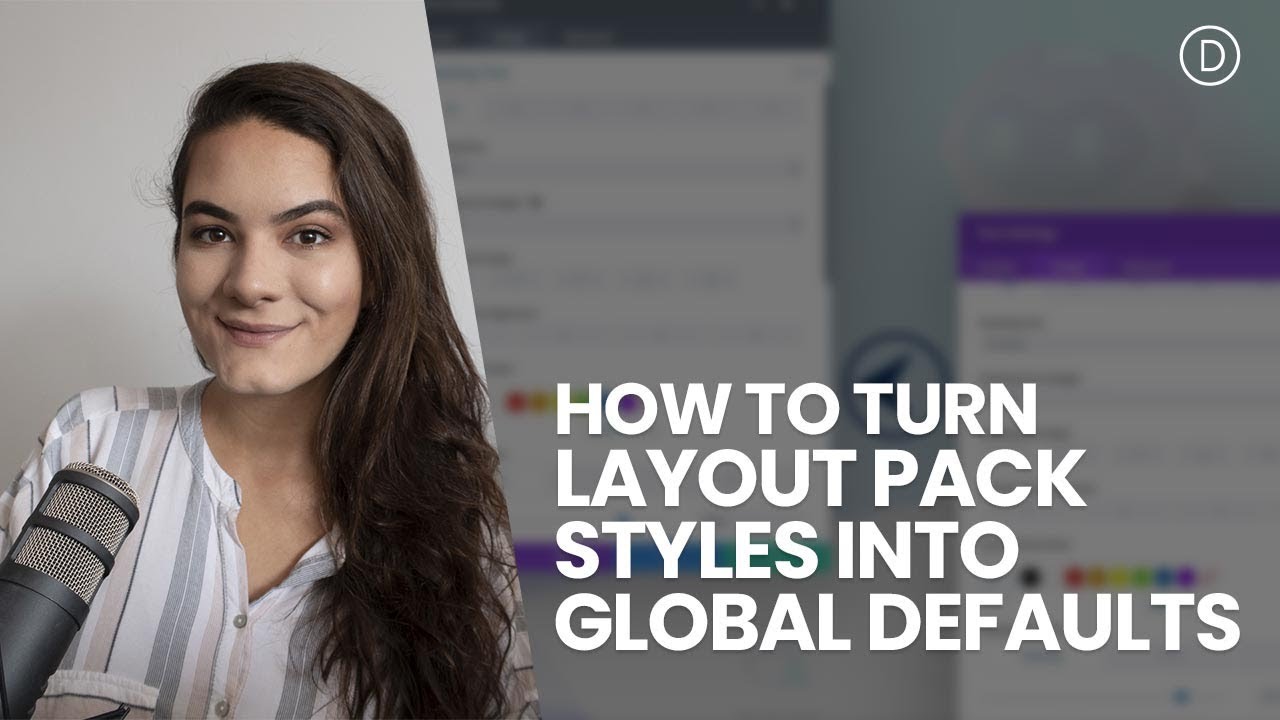Click the "HOW TO TURN" title line
The height and width of the screenshot is (720, 1280).
(797, 411)
